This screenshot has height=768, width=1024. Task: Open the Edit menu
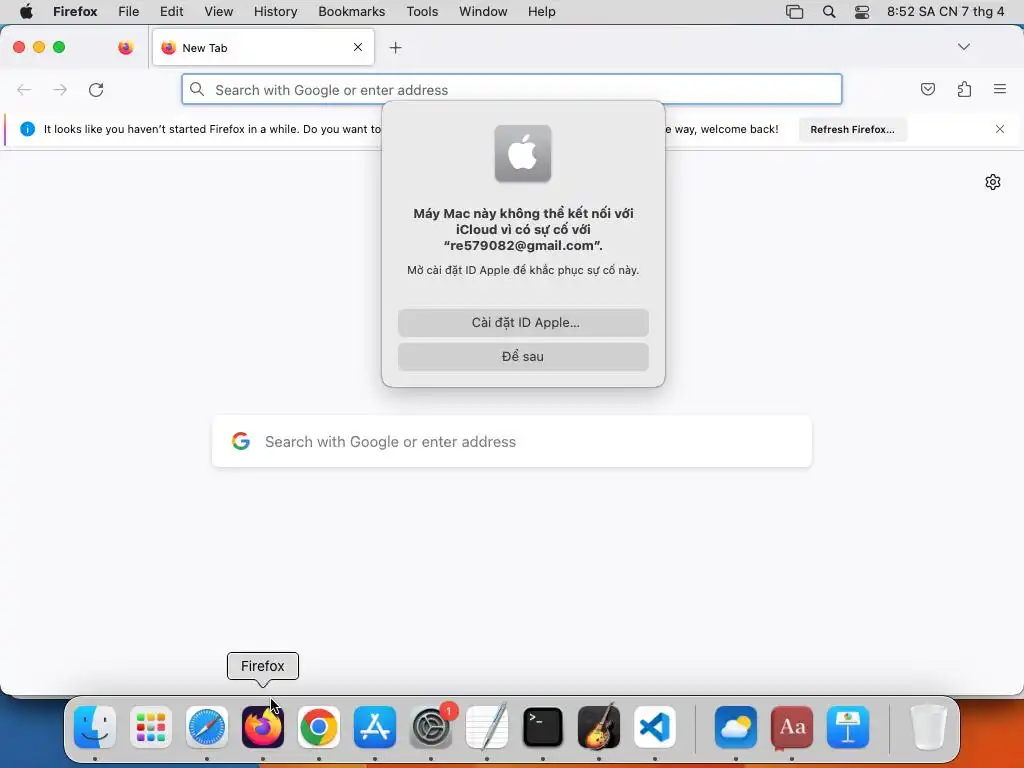172,12
